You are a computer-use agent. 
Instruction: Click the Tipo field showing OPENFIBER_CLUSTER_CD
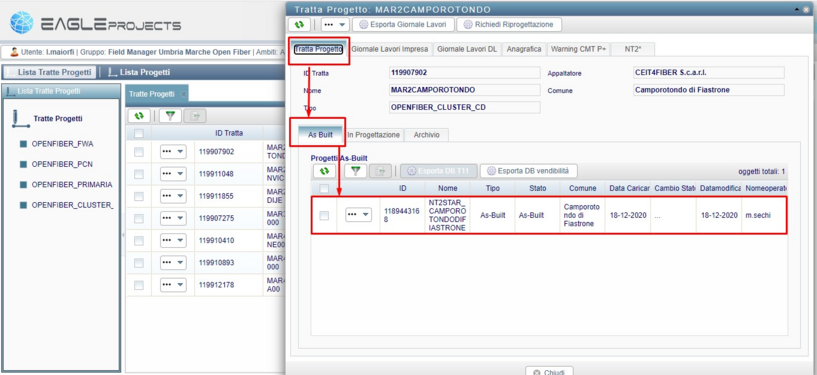coord(464,107)
